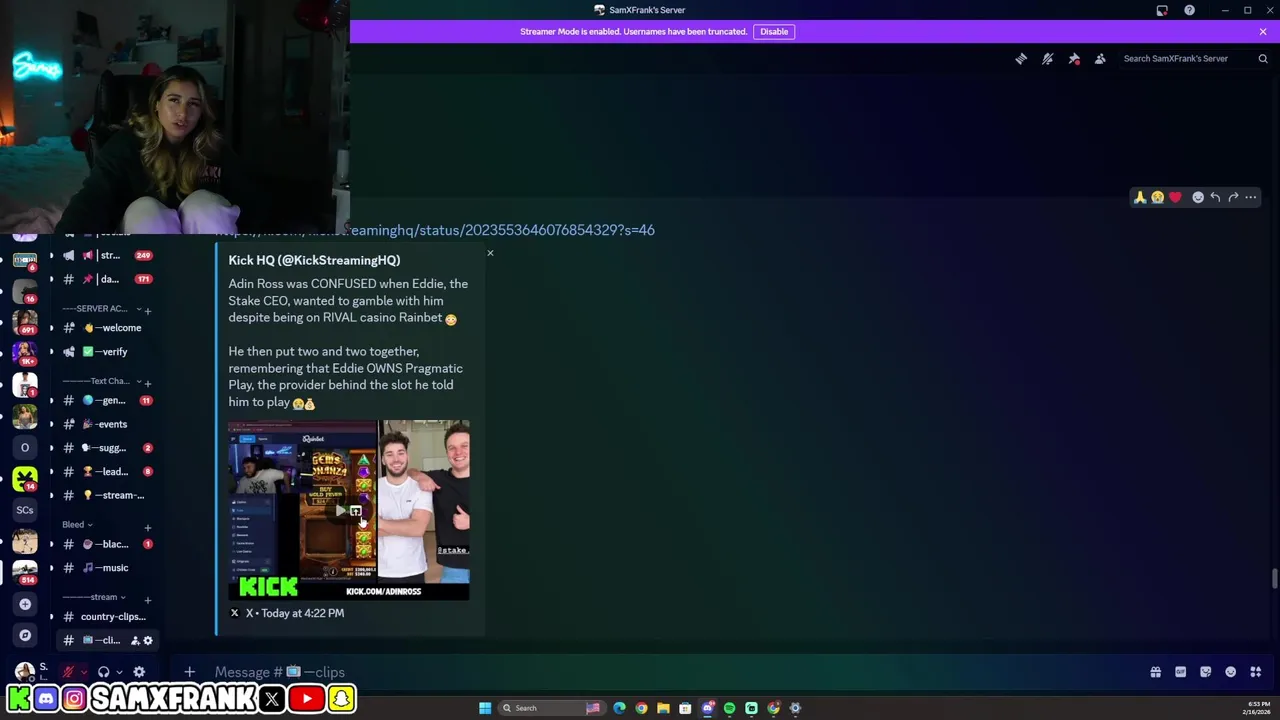Select the verify channel
The image size is (1280, 720).
[105, 352]
